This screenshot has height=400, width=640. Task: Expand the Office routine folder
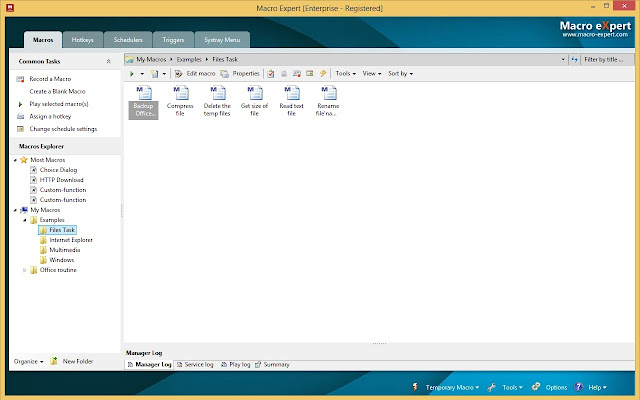coord(25,270)
